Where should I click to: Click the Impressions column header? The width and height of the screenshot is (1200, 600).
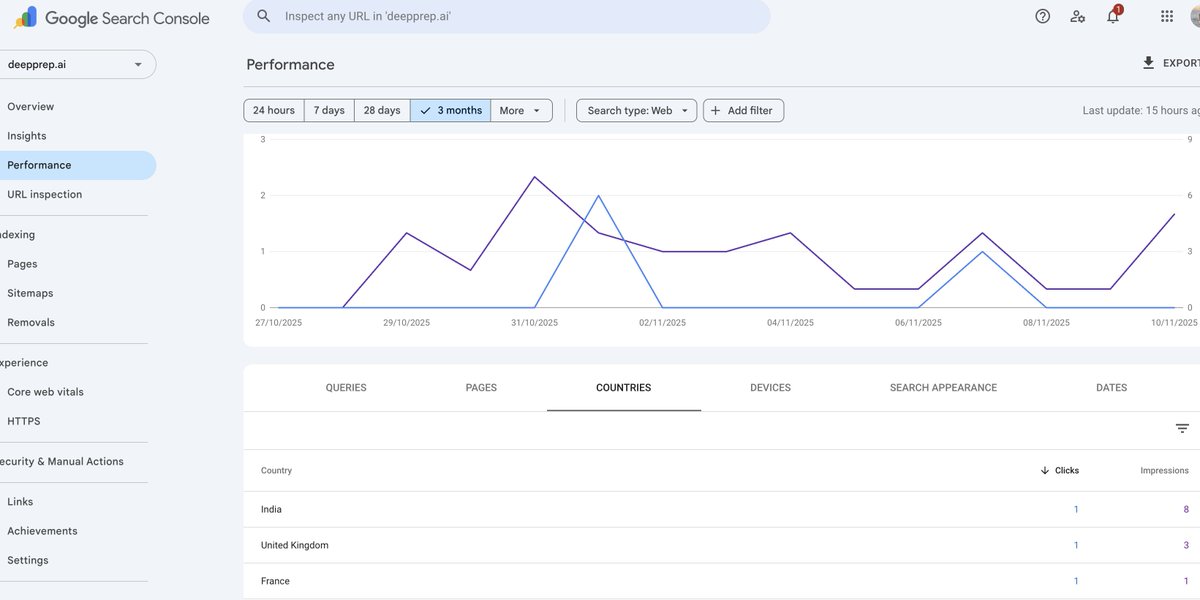1164,470
